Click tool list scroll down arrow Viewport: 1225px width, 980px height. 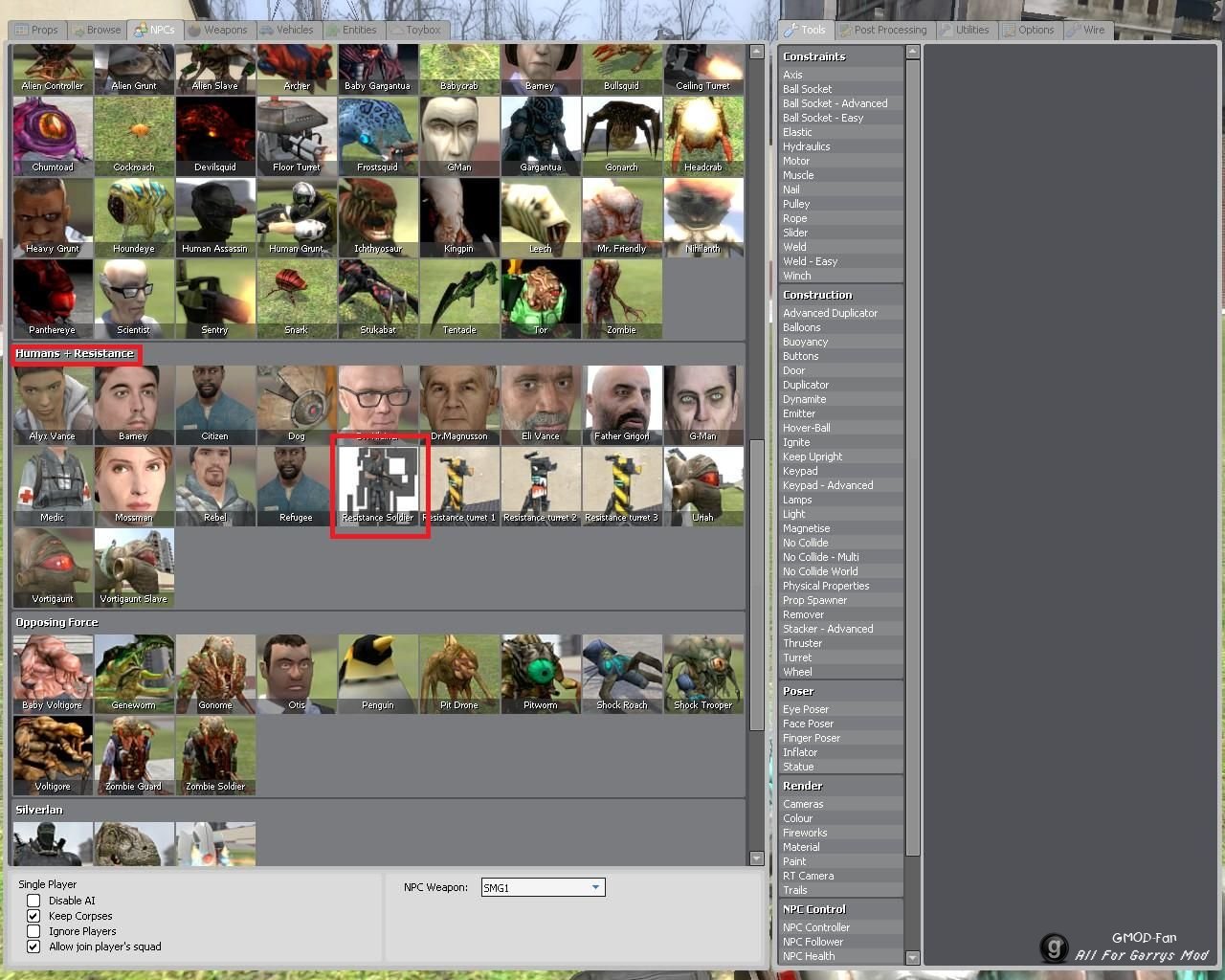coord(913,957)
